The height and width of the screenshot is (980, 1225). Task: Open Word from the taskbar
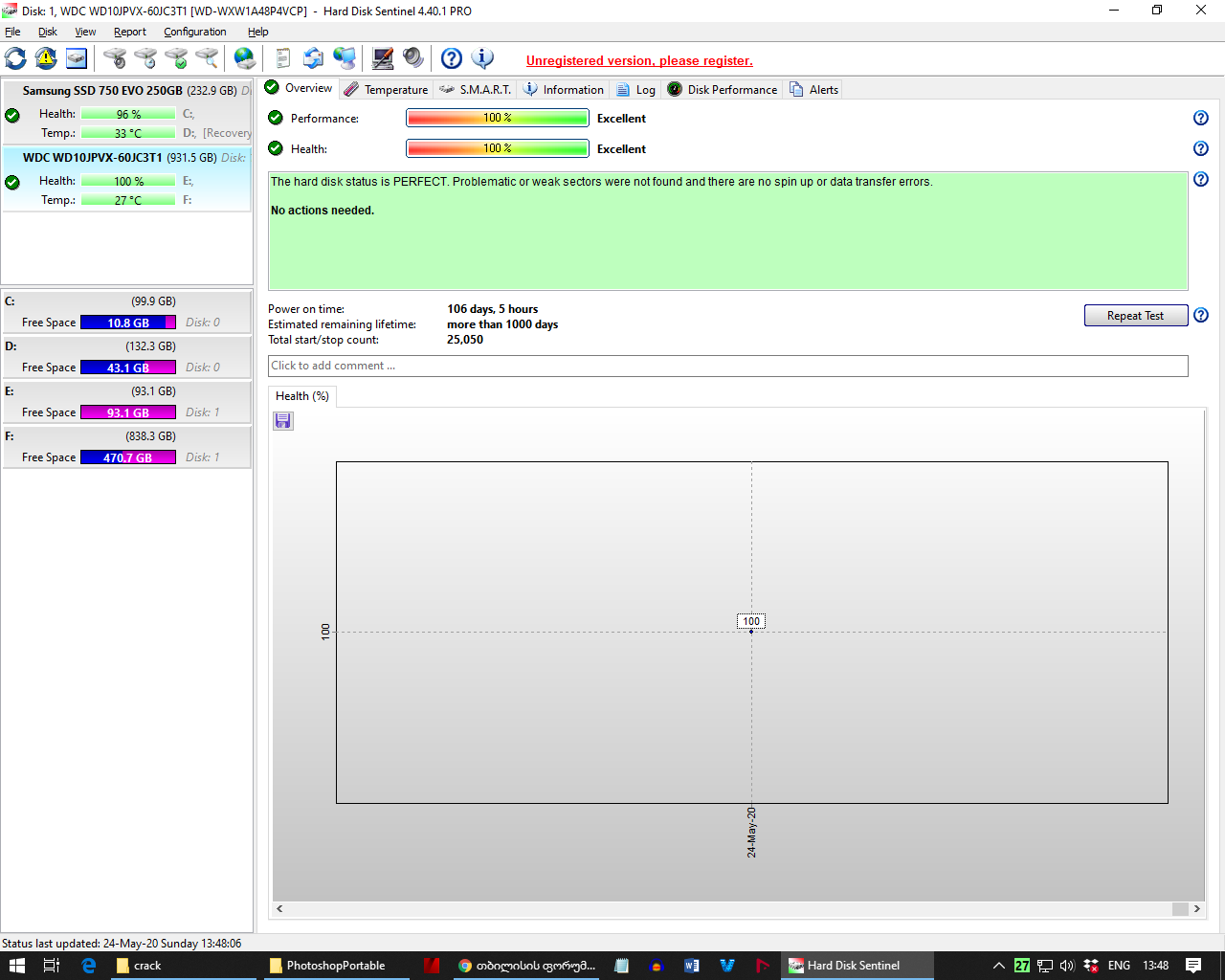point(691,966)
